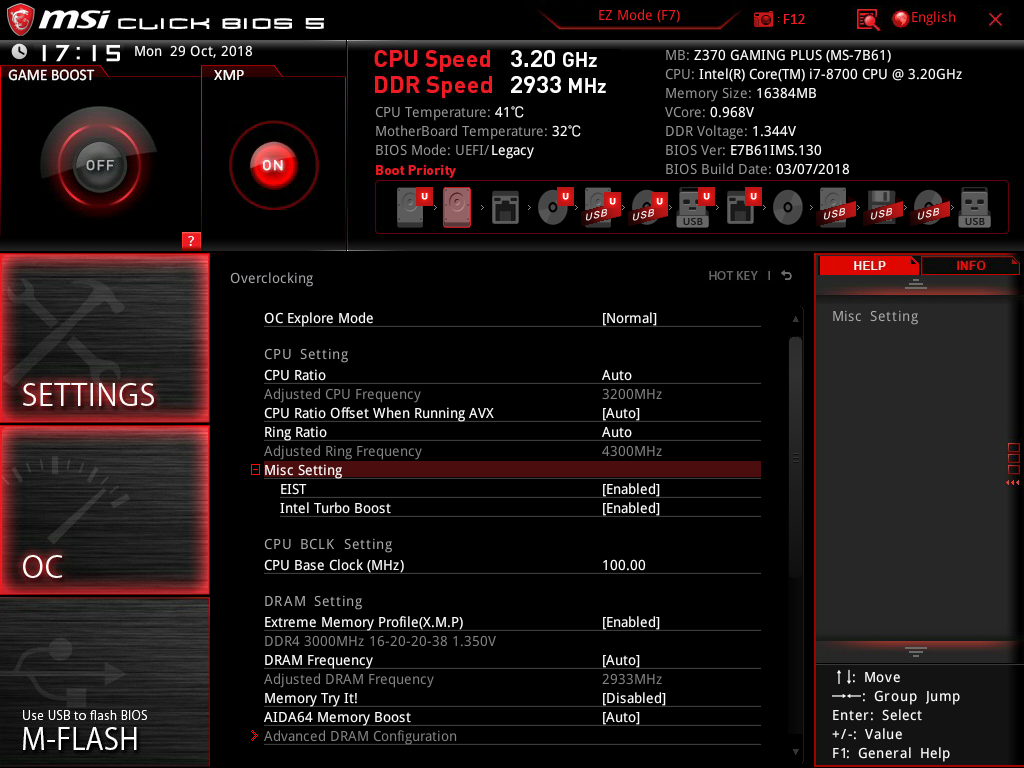Viewport: 1024px width, 768px height.
Task: Expand Advanced DRAM Configuration
Action: point(360,736)
